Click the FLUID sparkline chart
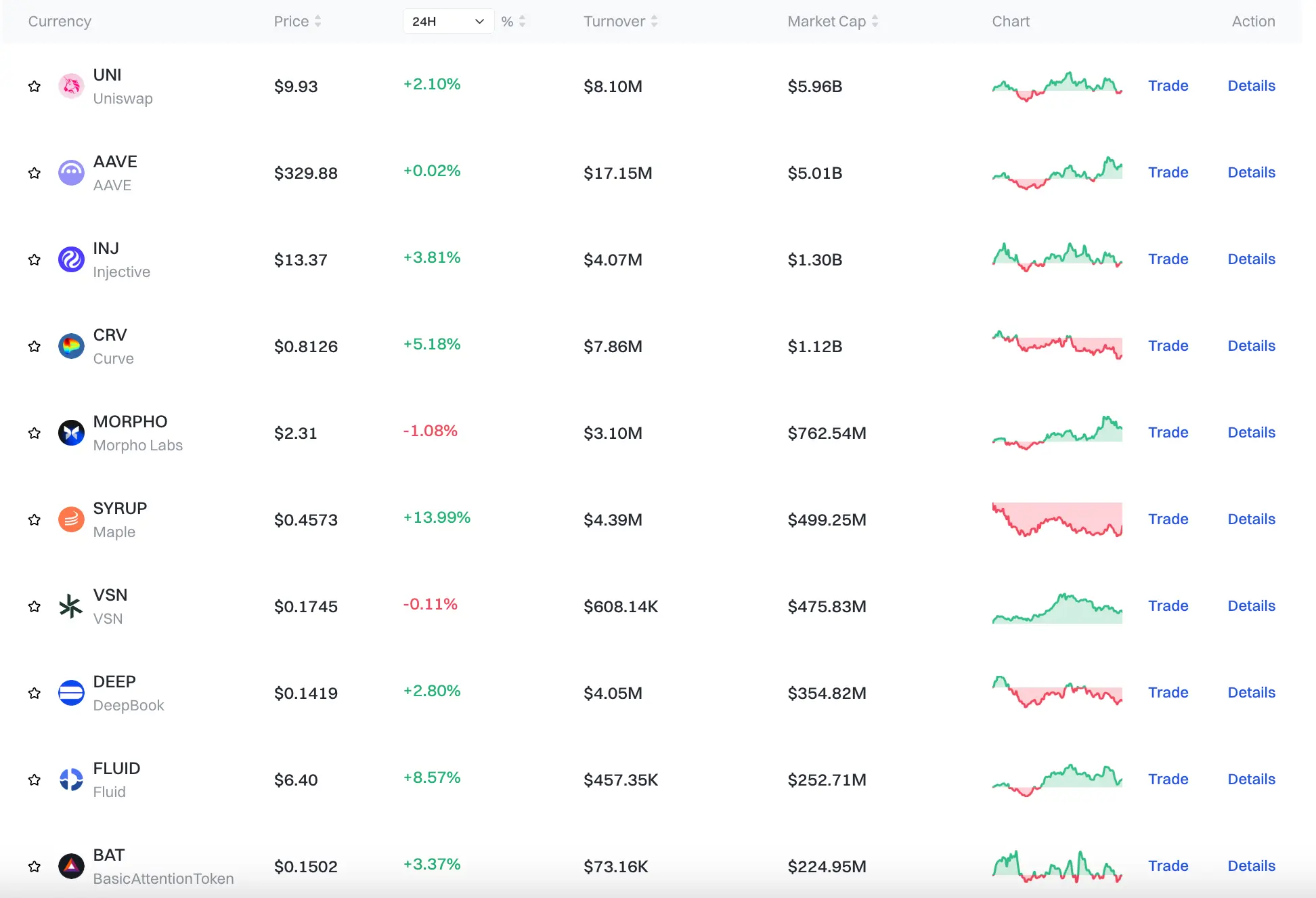The width and height of the screenshot is (1316, 898). 1057,780
